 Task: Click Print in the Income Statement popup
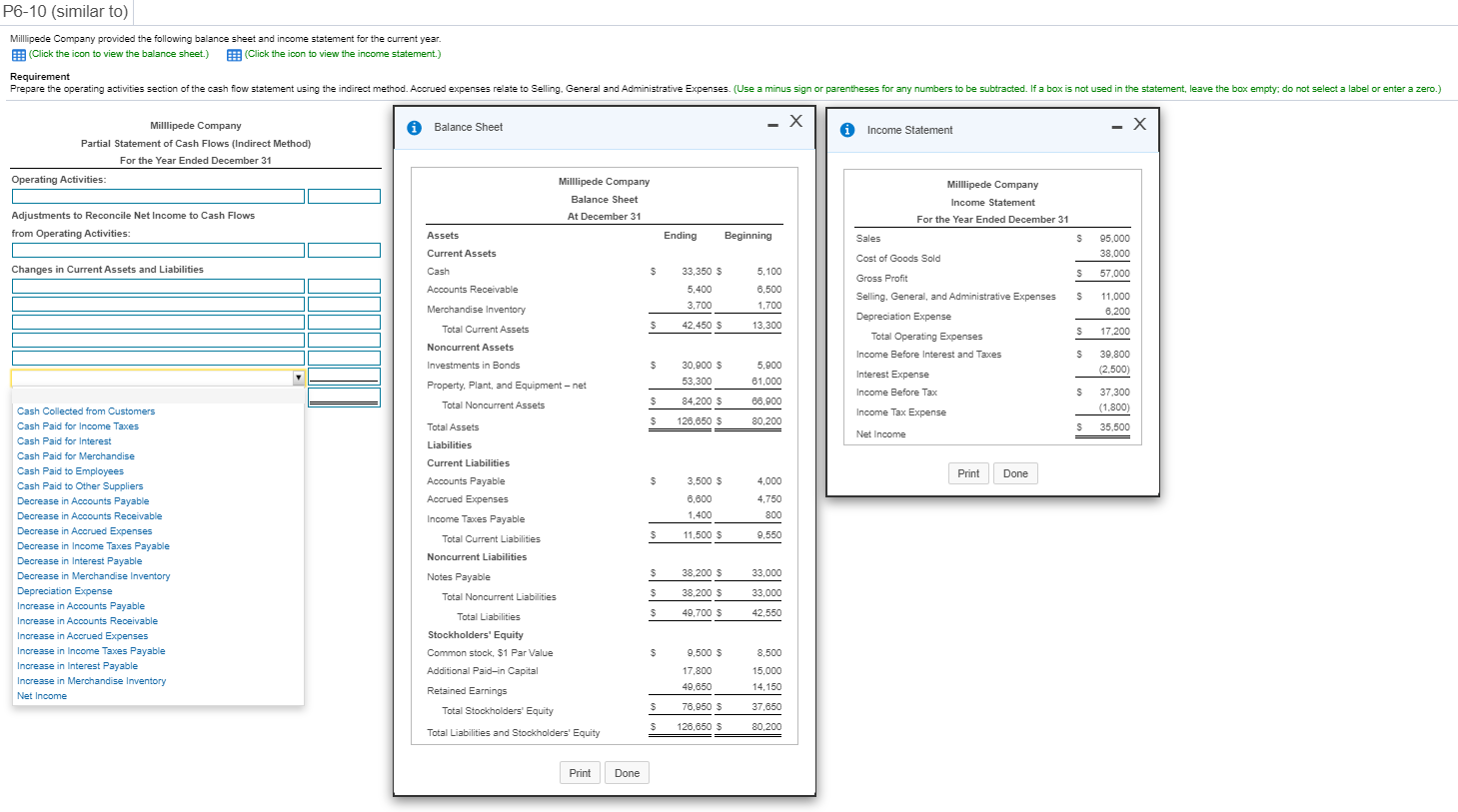click(x=968, y=473)
